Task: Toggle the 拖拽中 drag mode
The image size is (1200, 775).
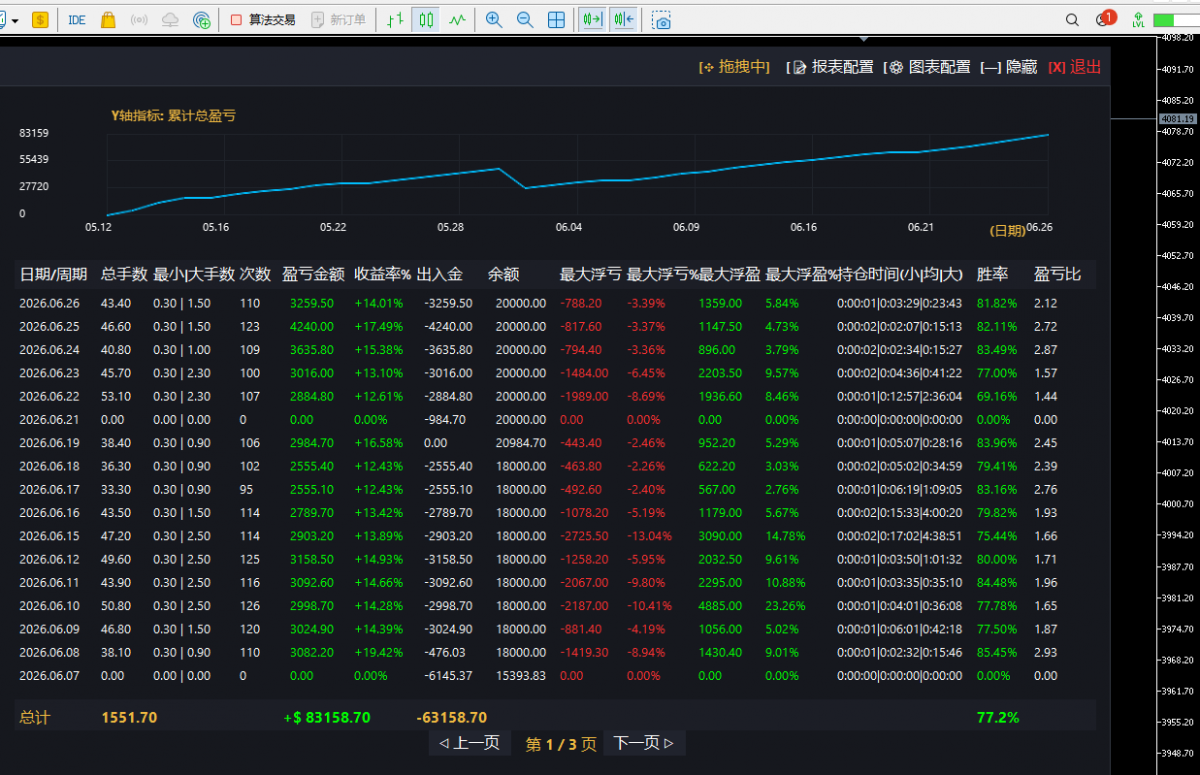Action: click(735, 67)
